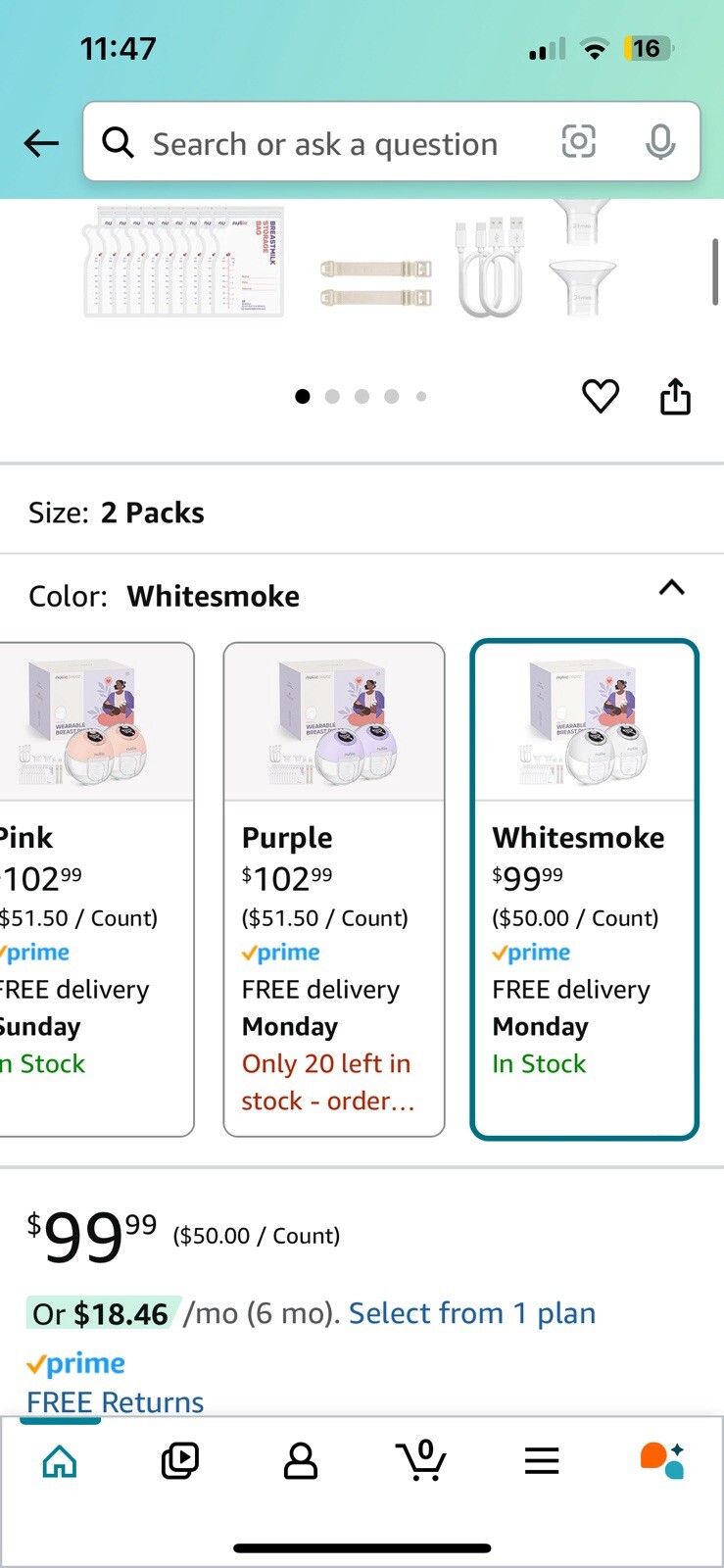Go to Home tab icon
724x1568 pixels.
(60, 1461)
